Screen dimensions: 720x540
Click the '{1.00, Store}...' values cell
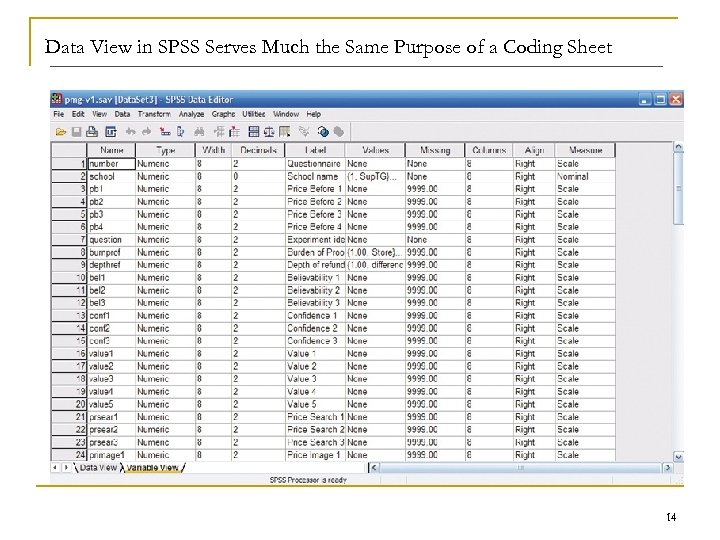375,253
